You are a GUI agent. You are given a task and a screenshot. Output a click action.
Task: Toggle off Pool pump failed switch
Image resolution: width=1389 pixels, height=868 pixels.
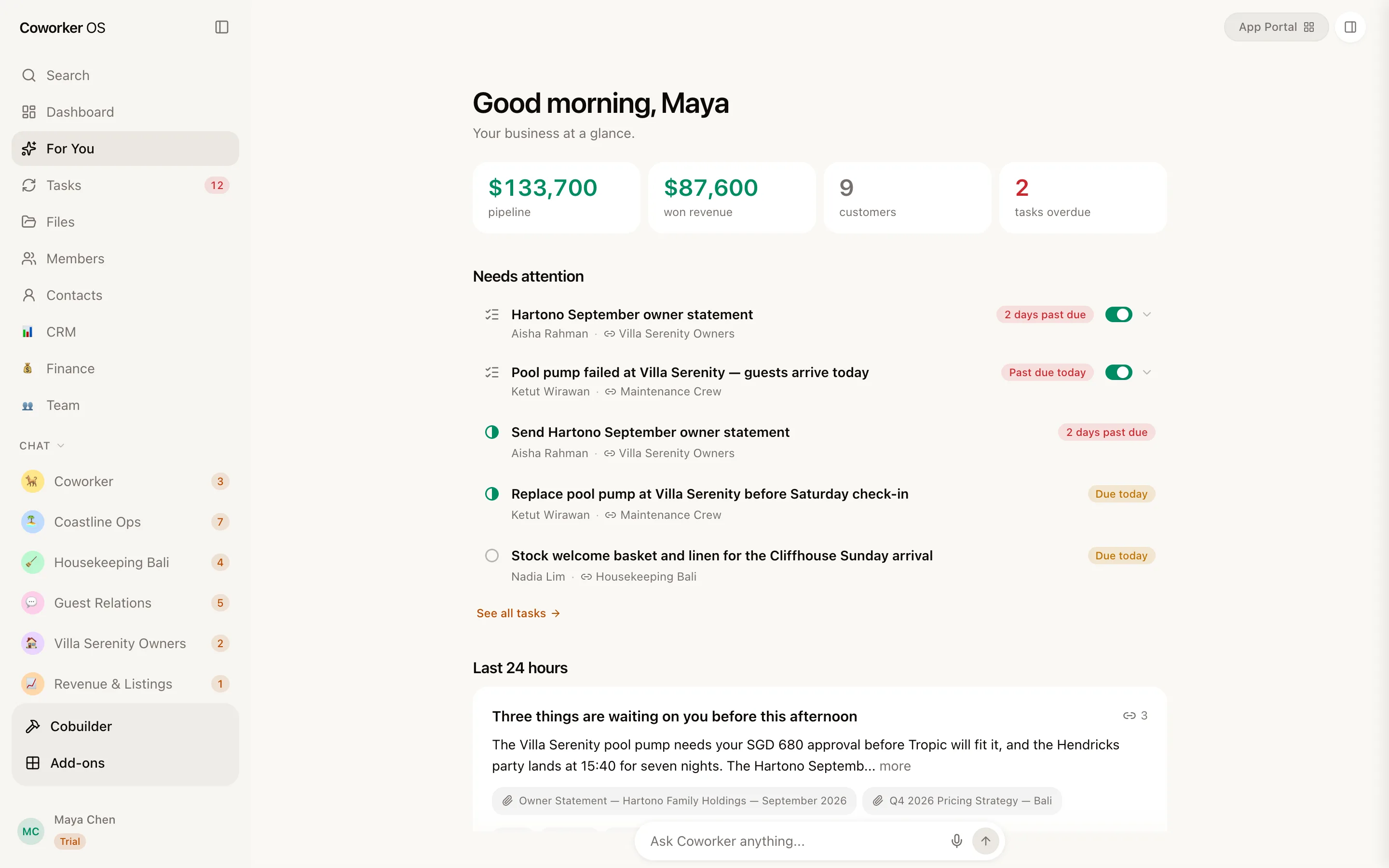click(x=1118, y=373)
